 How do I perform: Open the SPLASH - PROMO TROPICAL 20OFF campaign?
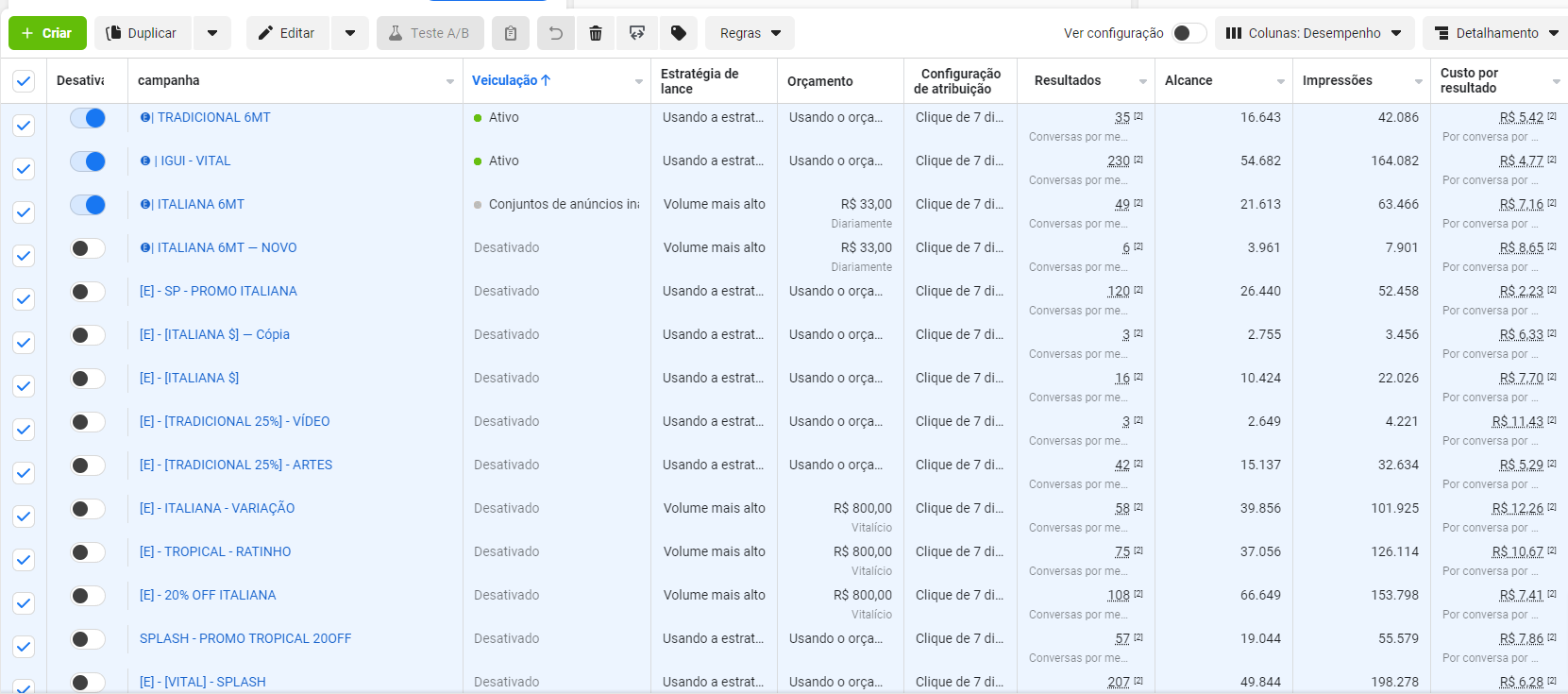coord(245,638)
